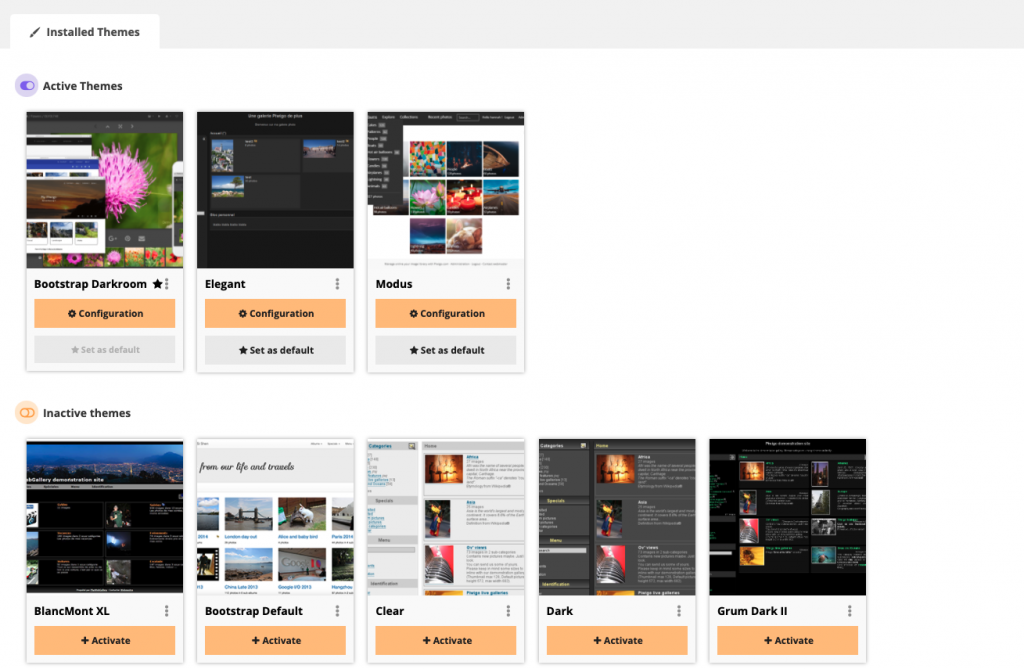Screen dimensions: 1024x669
Task: Click the plus icon on Dark's Activate button
Action: [x=595, y=640]
